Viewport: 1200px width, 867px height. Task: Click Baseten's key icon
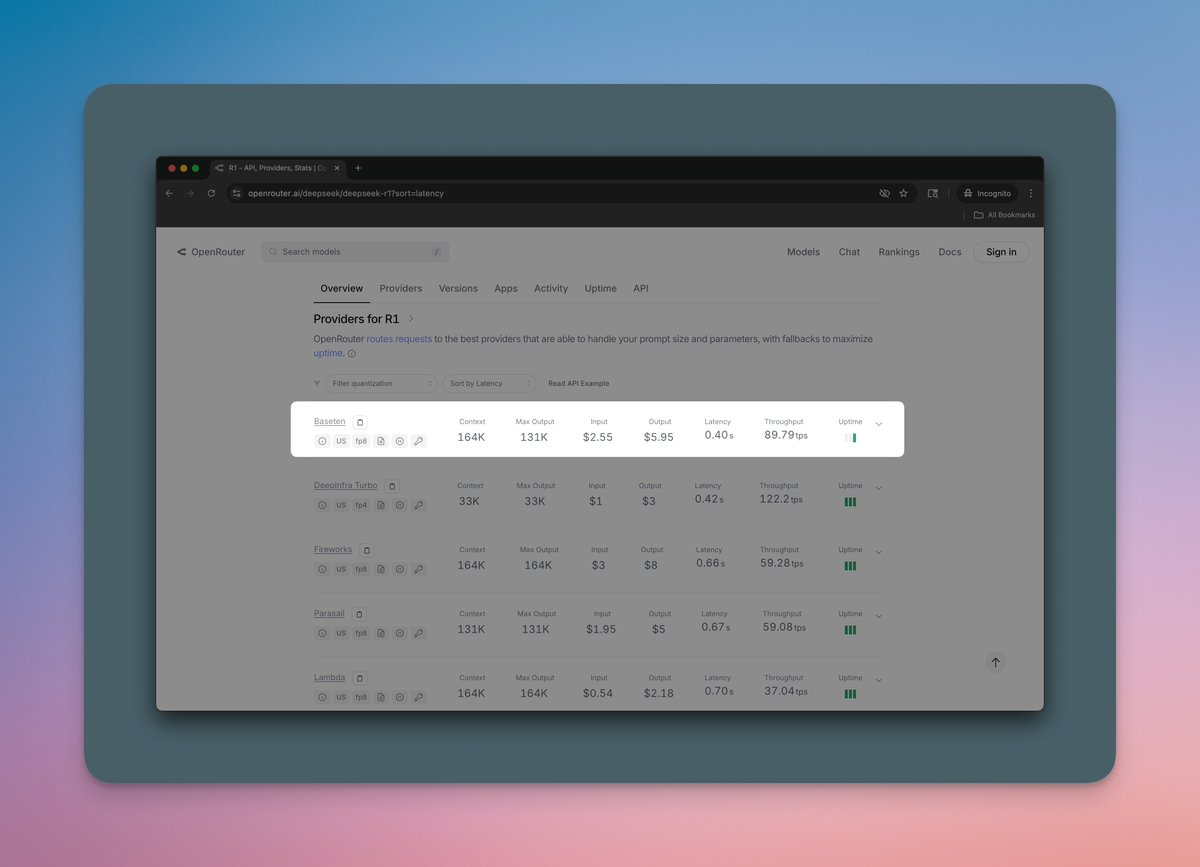click(x=419, y=441)
